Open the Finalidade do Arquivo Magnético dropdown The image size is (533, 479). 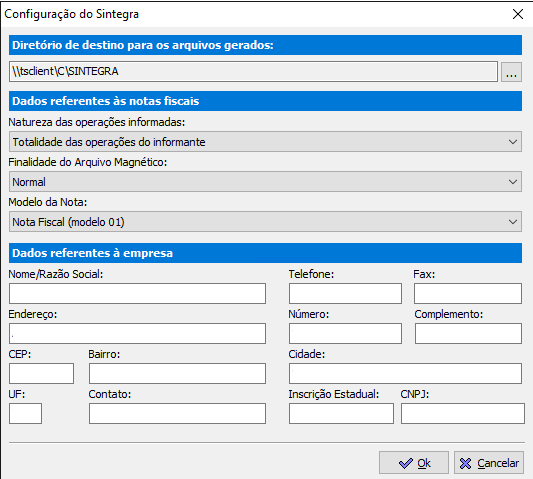[x=265, y=182]
